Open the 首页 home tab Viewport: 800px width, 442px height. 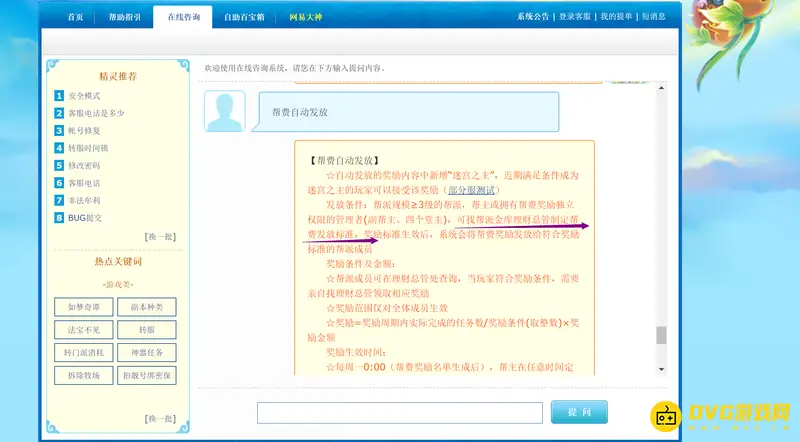coord(76,17)
